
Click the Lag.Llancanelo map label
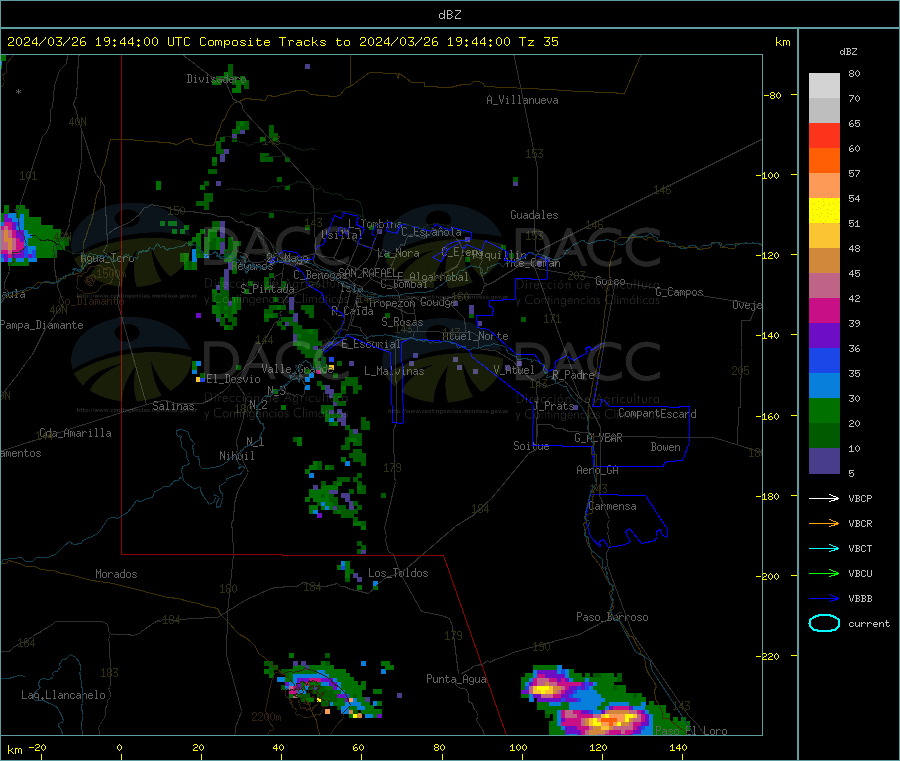pos(63,695)
